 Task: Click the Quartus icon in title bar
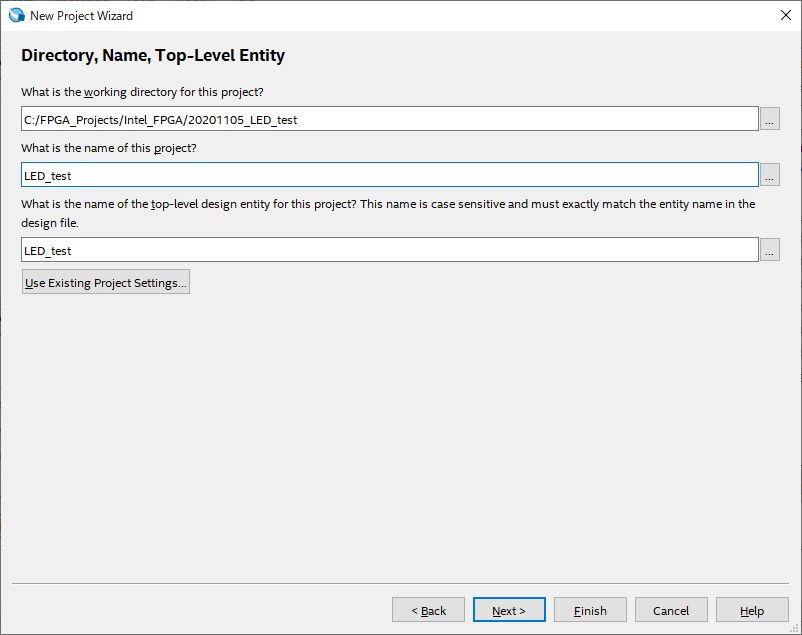(16, 15)
